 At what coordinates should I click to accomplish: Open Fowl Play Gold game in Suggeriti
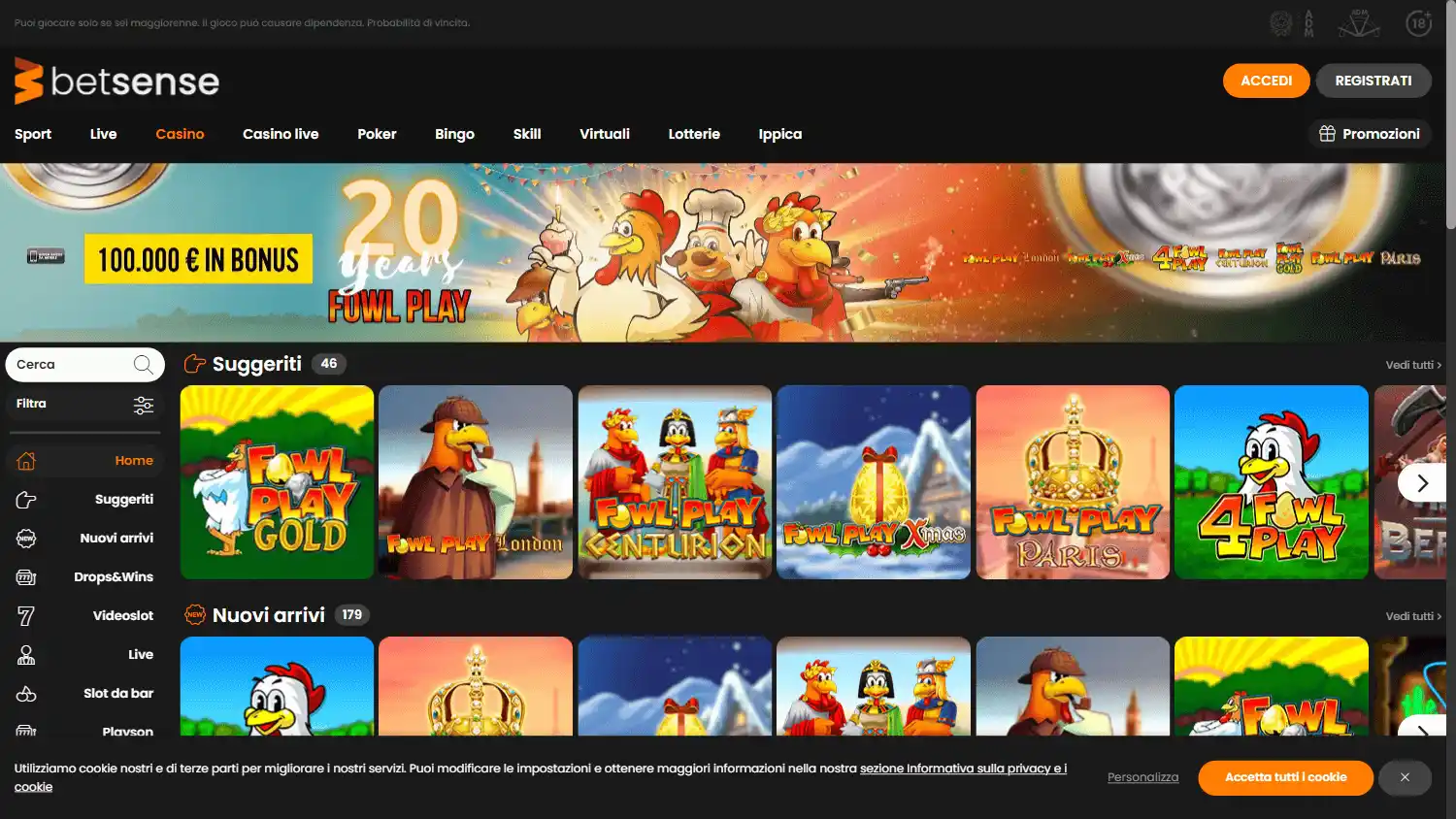[277, 482]
